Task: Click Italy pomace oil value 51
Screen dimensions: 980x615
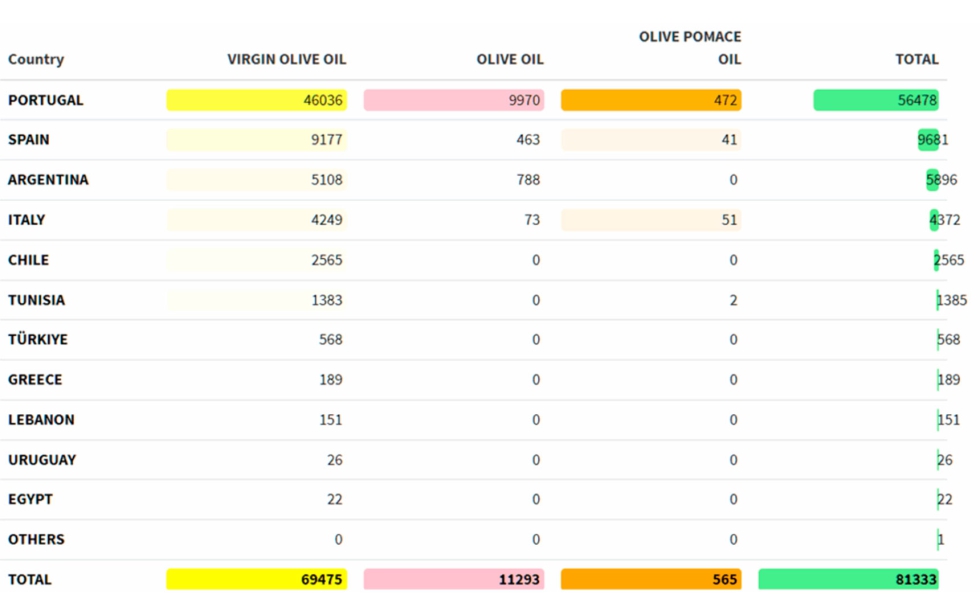Action: click(x=729, y=220)
